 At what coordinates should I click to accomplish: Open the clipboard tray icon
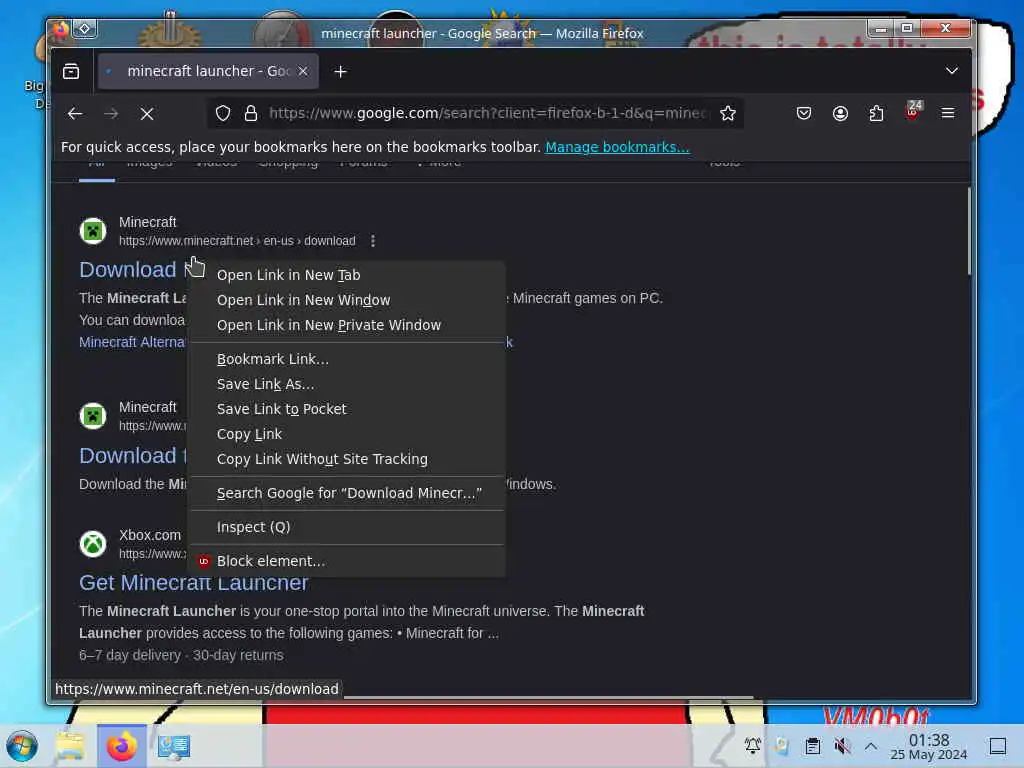tap(812, 746)
